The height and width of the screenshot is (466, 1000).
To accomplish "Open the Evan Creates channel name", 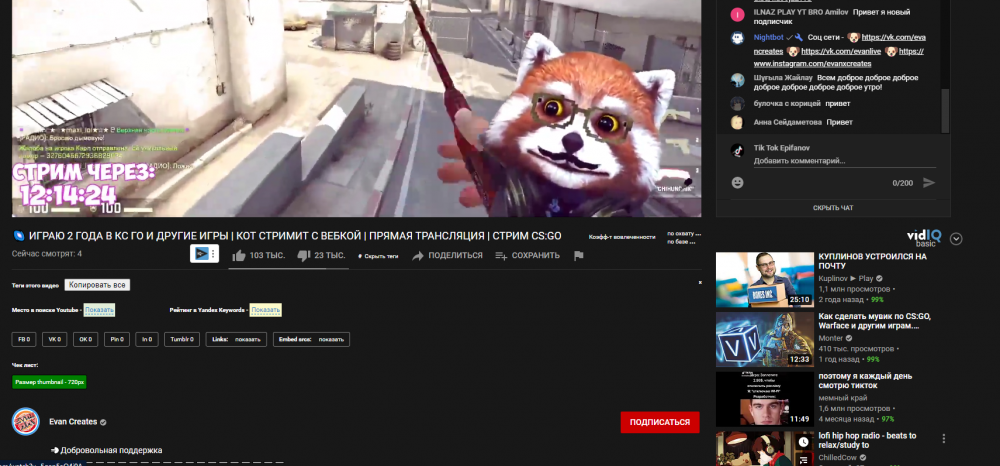I will [73, 421].
